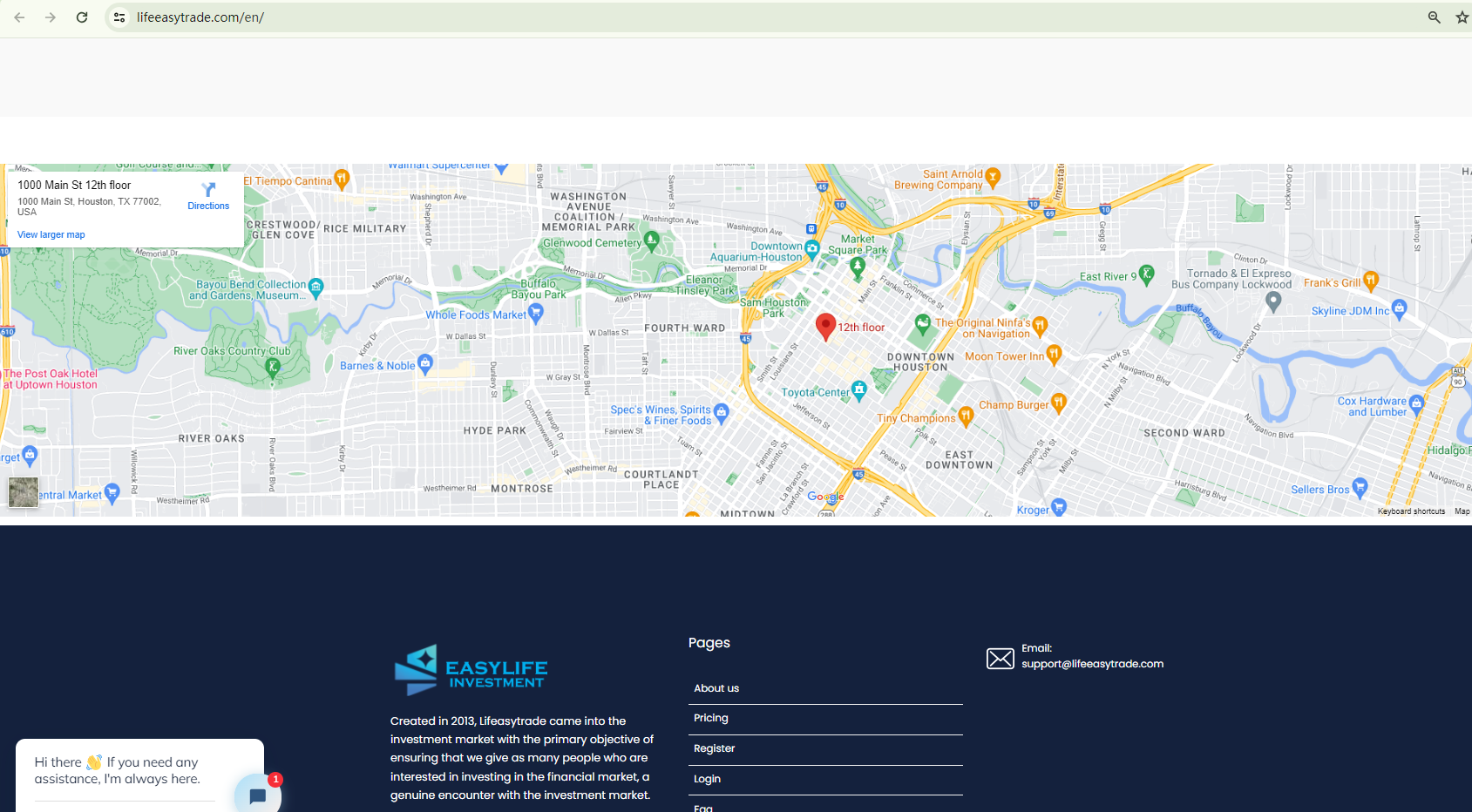Viewport: 1472px width, 812px height.
Task: Open the live chat bubble button
Action: [x=257, y=795]
